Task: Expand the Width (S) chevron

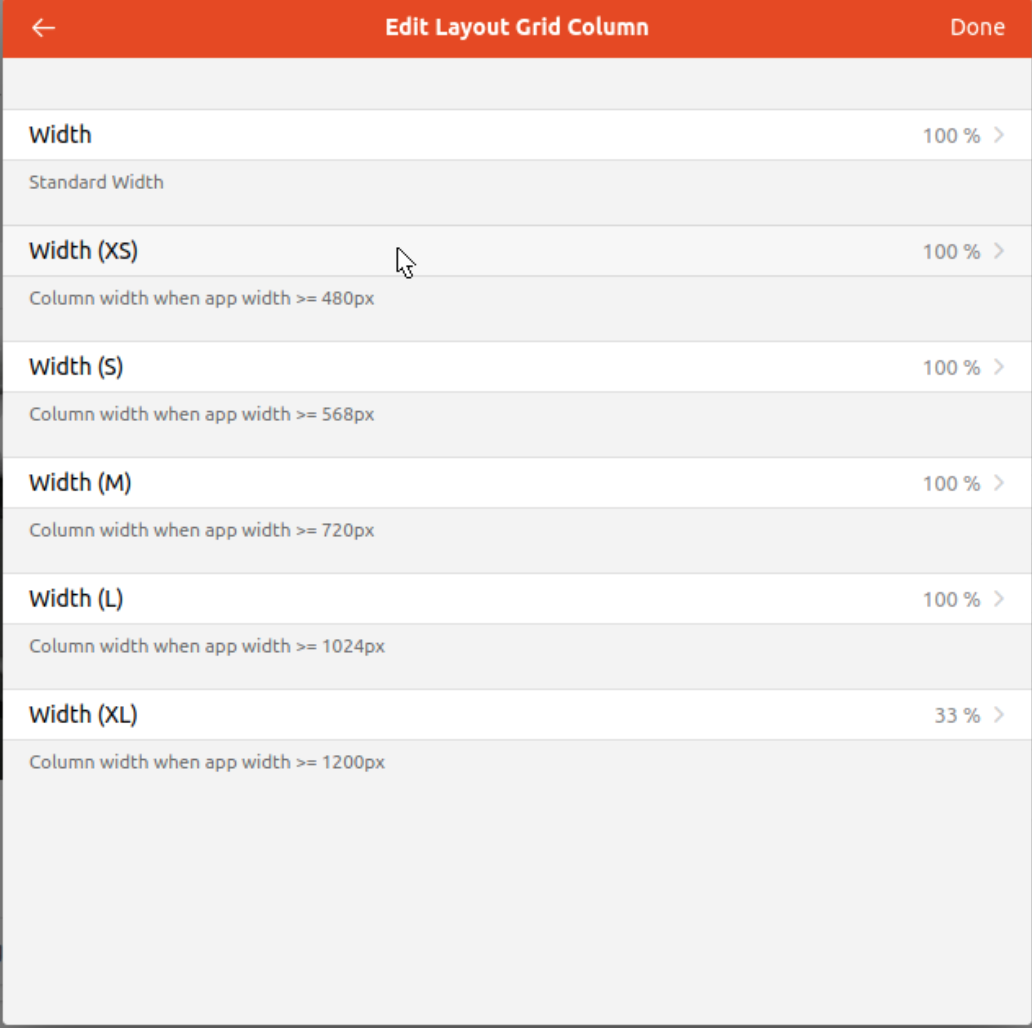Action: coord(998,367)
